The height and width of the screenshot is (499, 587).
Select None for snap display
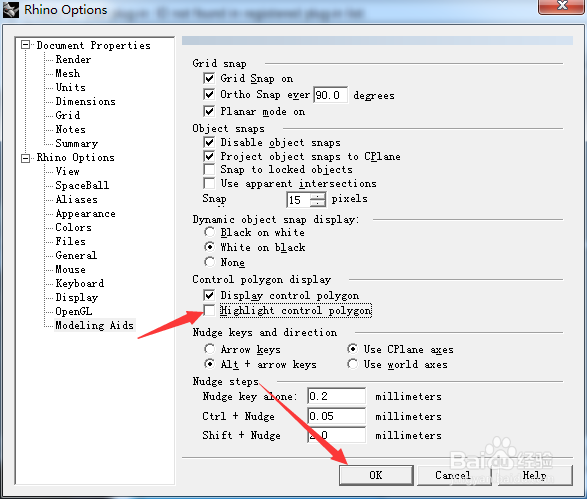pos(210,262)
